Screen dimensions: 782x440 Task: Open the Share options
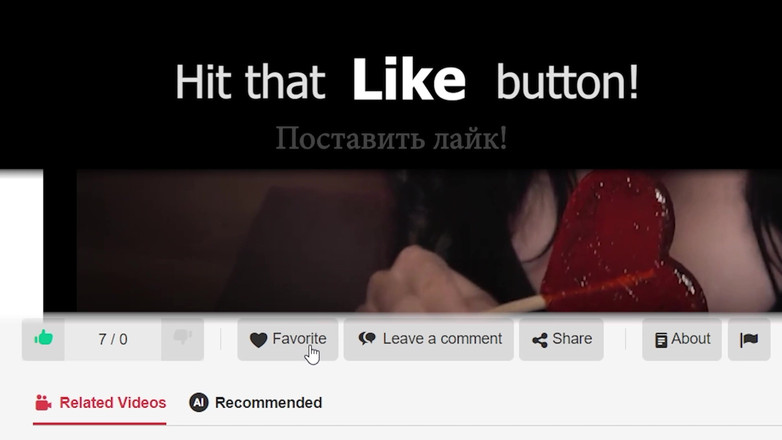tap(561, 339)
